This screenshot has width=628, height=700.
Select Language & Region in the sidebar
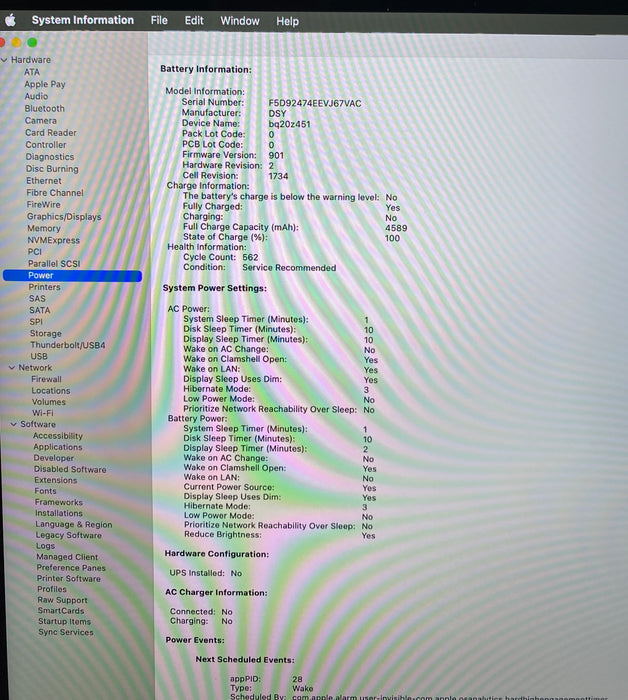click(x=74, y=524)
